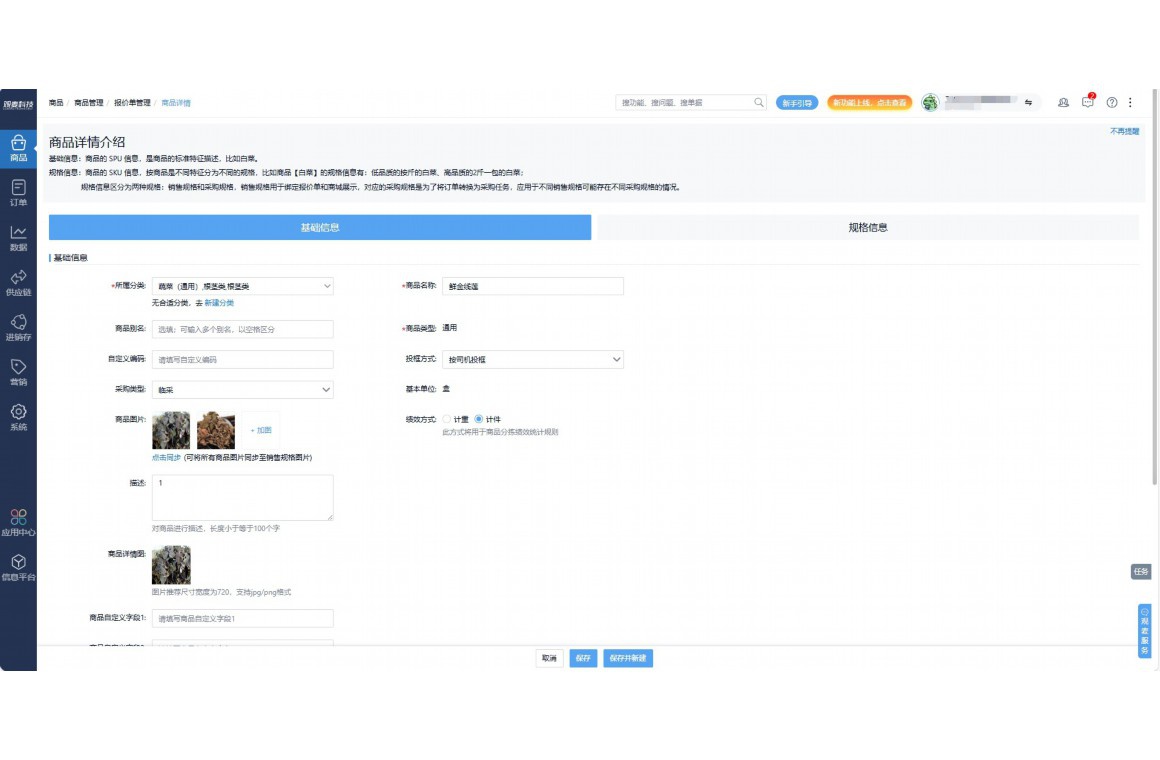Expand the 采购类型 dropdown
This screenshot has width=1160, height=760.
[242, 390]
